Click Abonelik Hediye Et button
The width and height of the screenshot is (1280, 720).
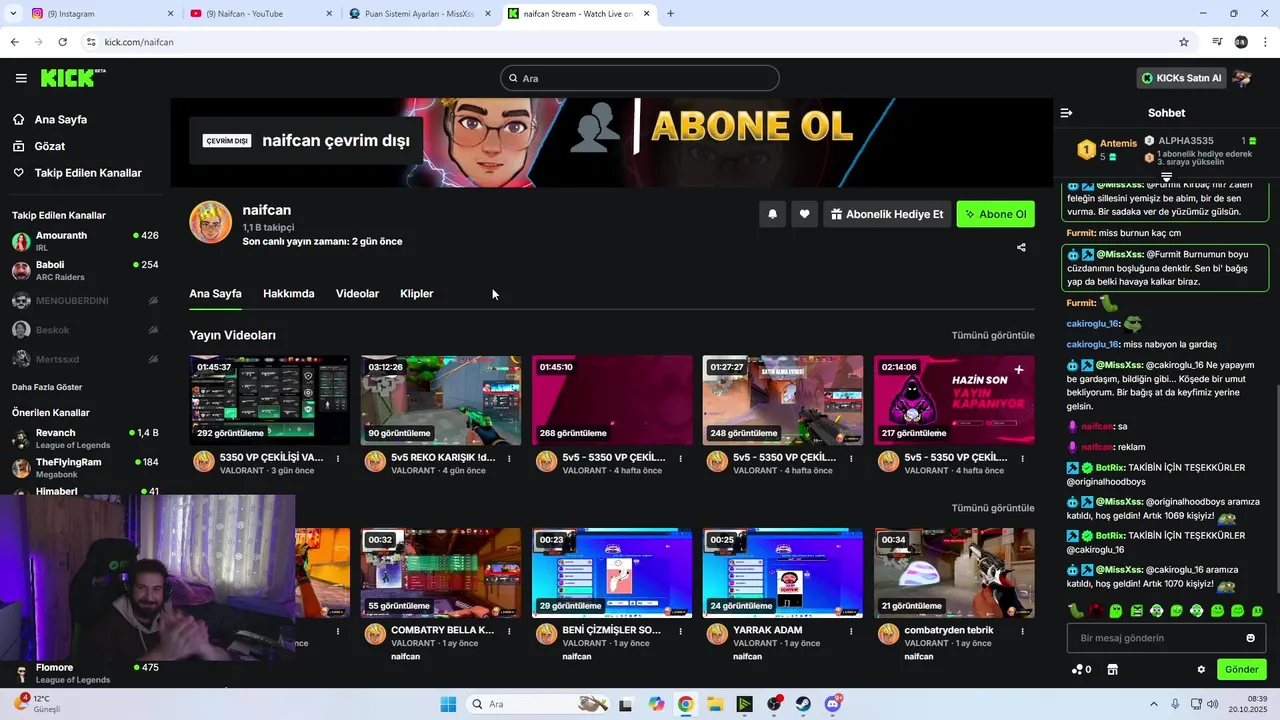(x=886, y=214)
